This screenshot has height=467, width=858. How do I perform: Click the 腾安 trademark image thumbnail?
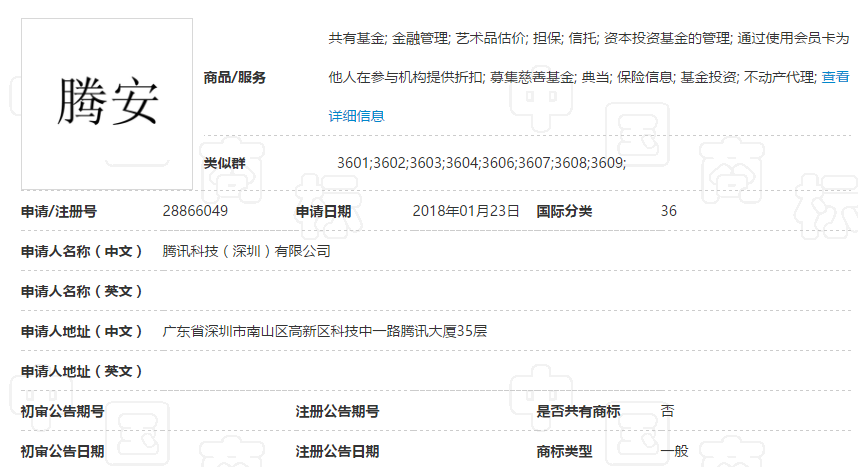[x=107, y=104]
